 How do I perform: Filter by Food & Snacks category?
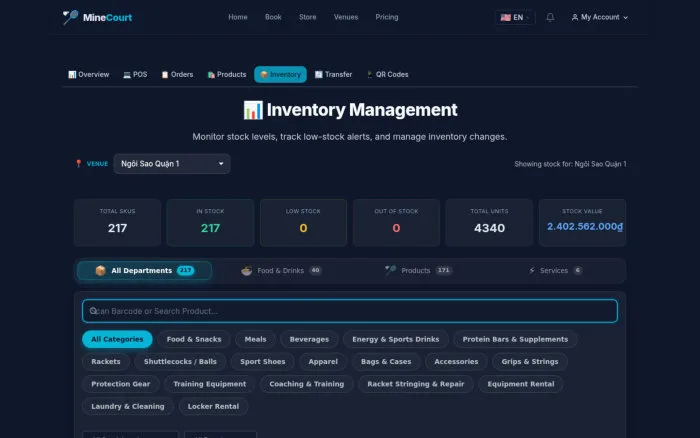(x=194, y=339)
